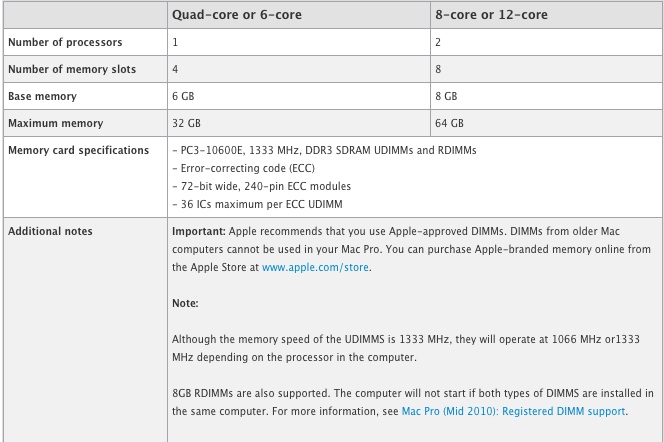Viewport: 664px width, 442px height.
Task: Open Mac Pro (Mid 2010): Registered DIMM support link
Action: 513,412
